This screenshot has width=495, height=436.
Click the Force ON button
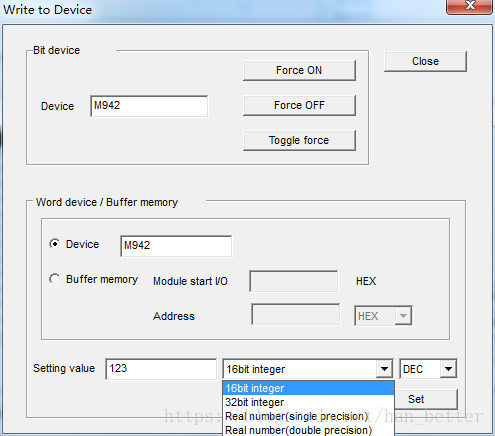(299, 70)
